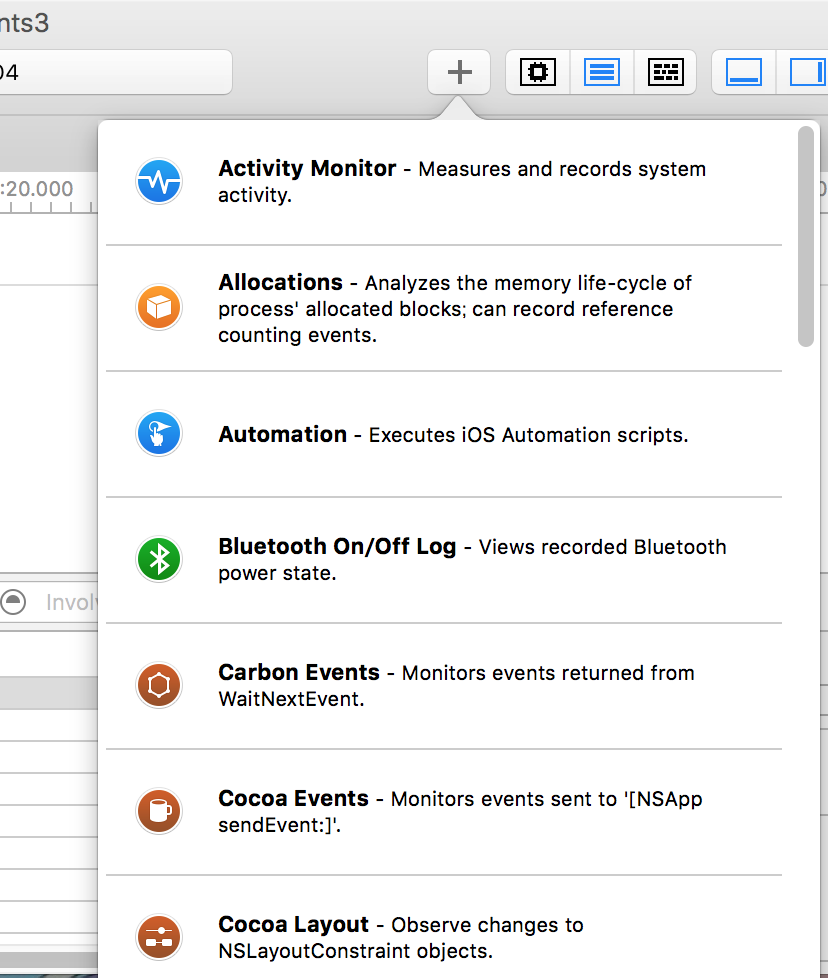Viewport: 828px width, 978px height.
Task: Click the instrument library scrollbar
Action: point(806,237)
